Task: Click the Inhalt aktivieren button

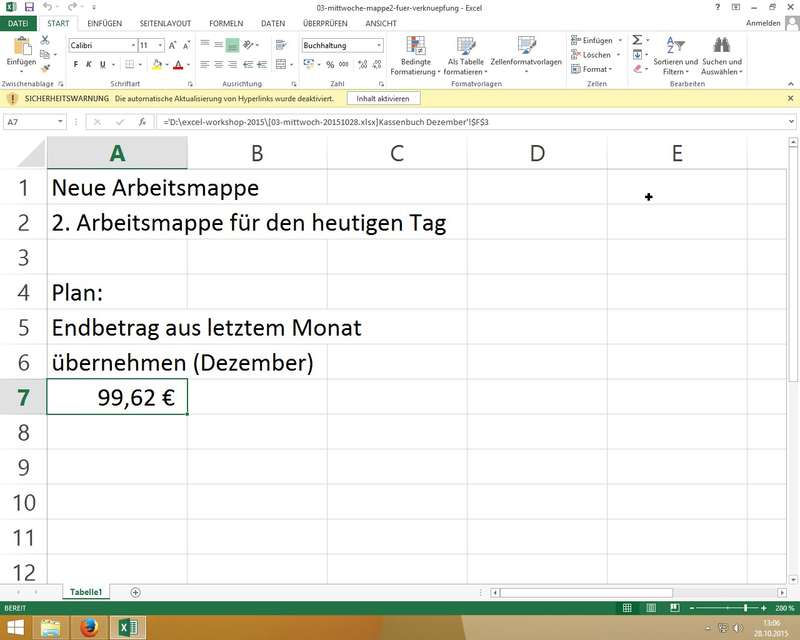Action: click(383, 99)
